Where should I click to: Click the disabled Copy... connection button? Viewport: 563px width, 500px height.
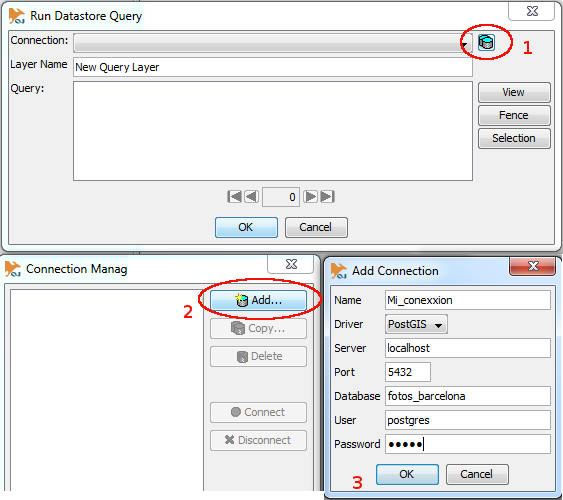click(x=259, y=328)
